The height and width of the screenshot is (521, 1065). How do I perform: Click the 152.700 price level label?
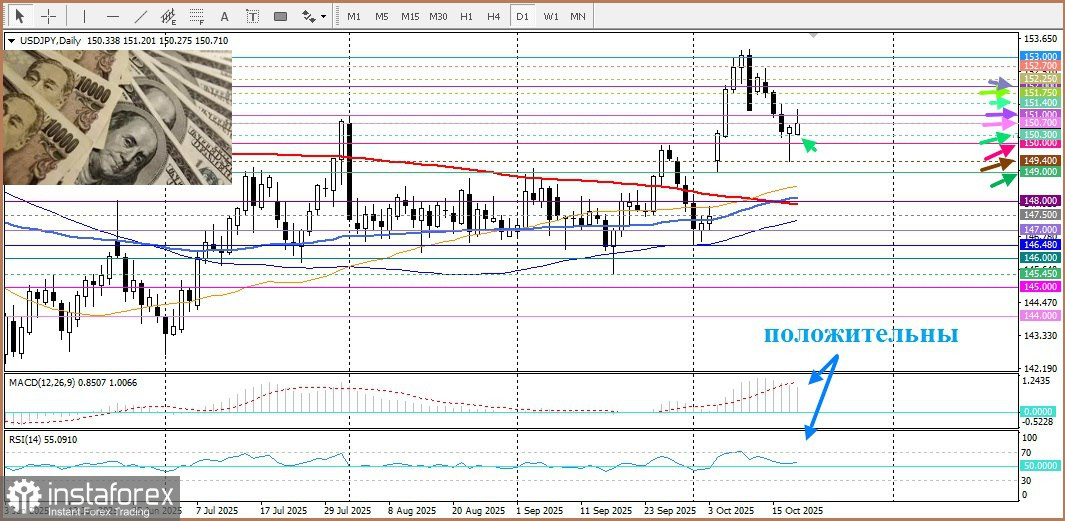tap(1040, 66)
